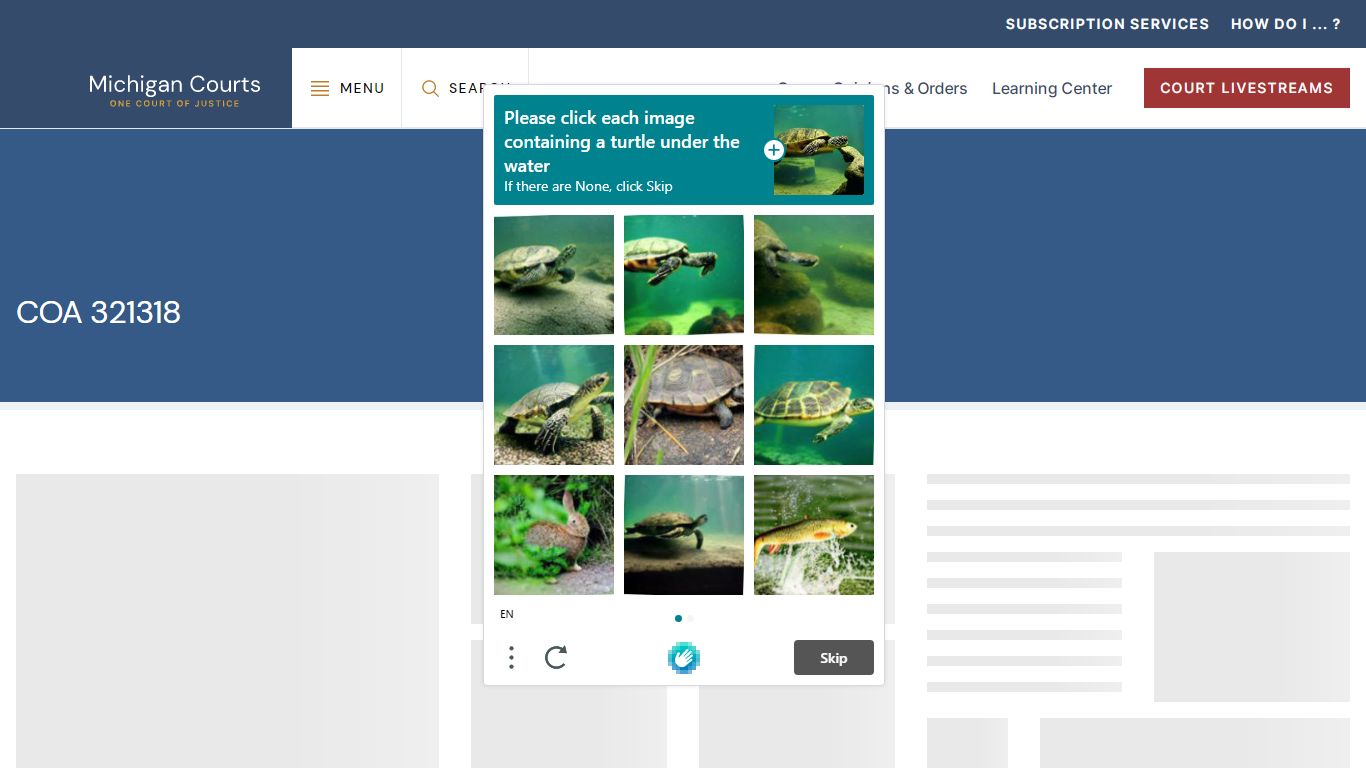Go to Michigan Courts home logo
The height and width of the screenshot is (768, 1366).
[x=174, y=89]
